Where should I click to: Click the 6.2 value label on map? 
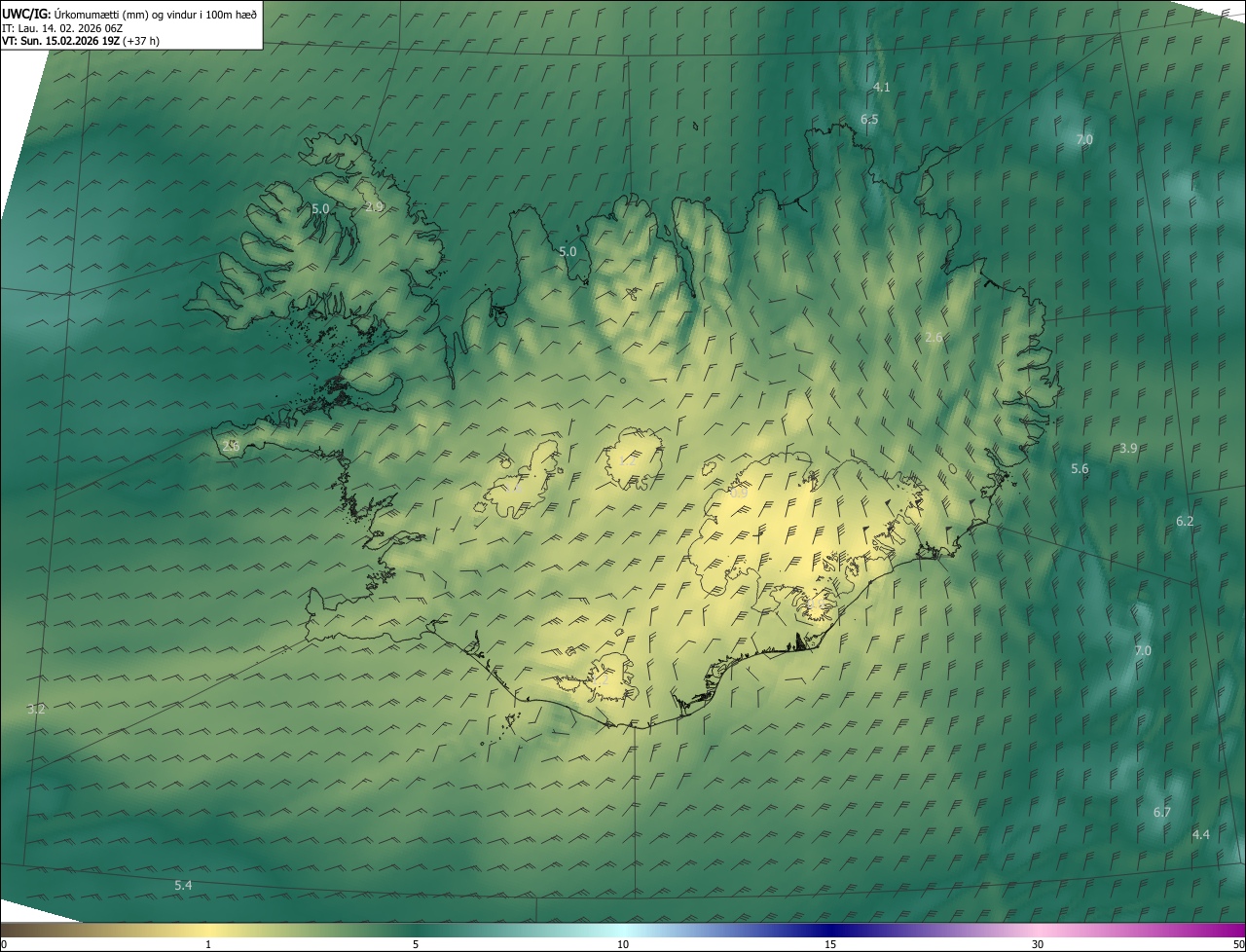[x=1185, y=521]
